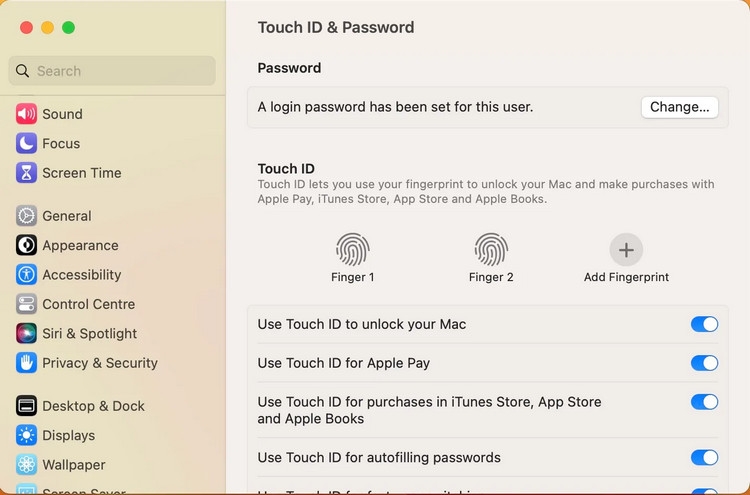Click the Change... password button

[679, 107]
